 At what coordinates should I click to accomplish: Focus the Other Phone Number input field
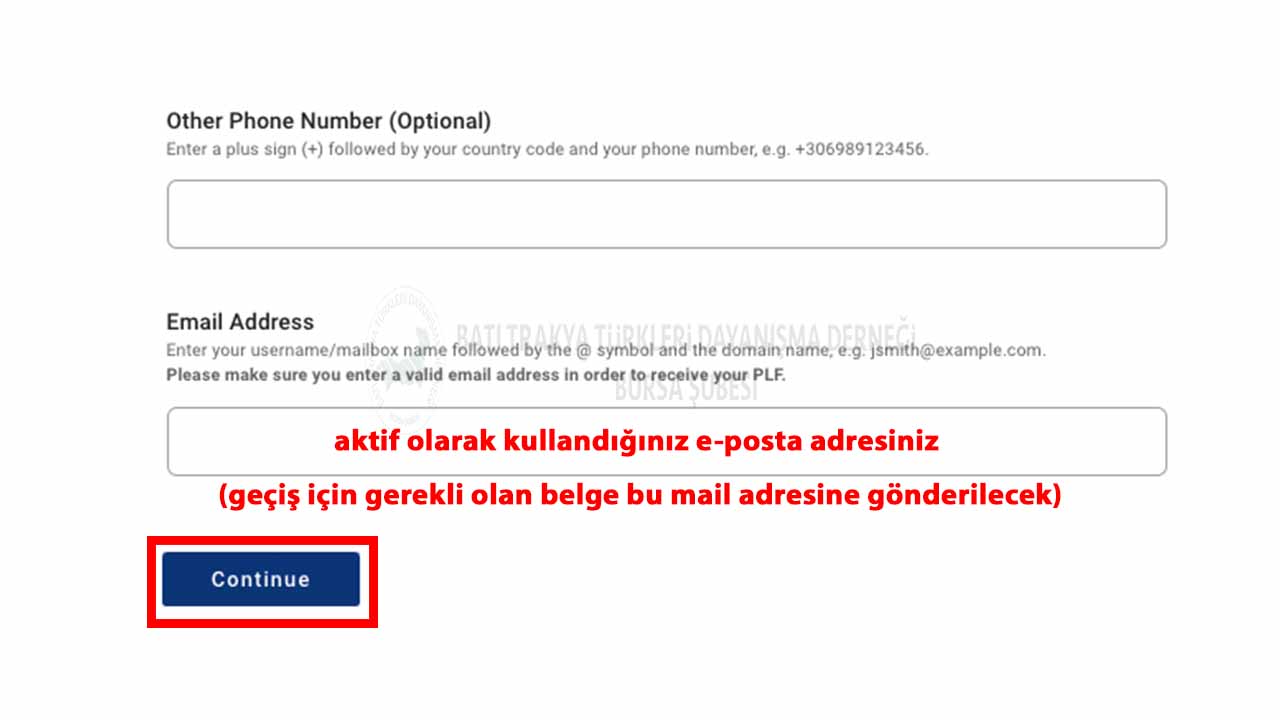point(667,214)
